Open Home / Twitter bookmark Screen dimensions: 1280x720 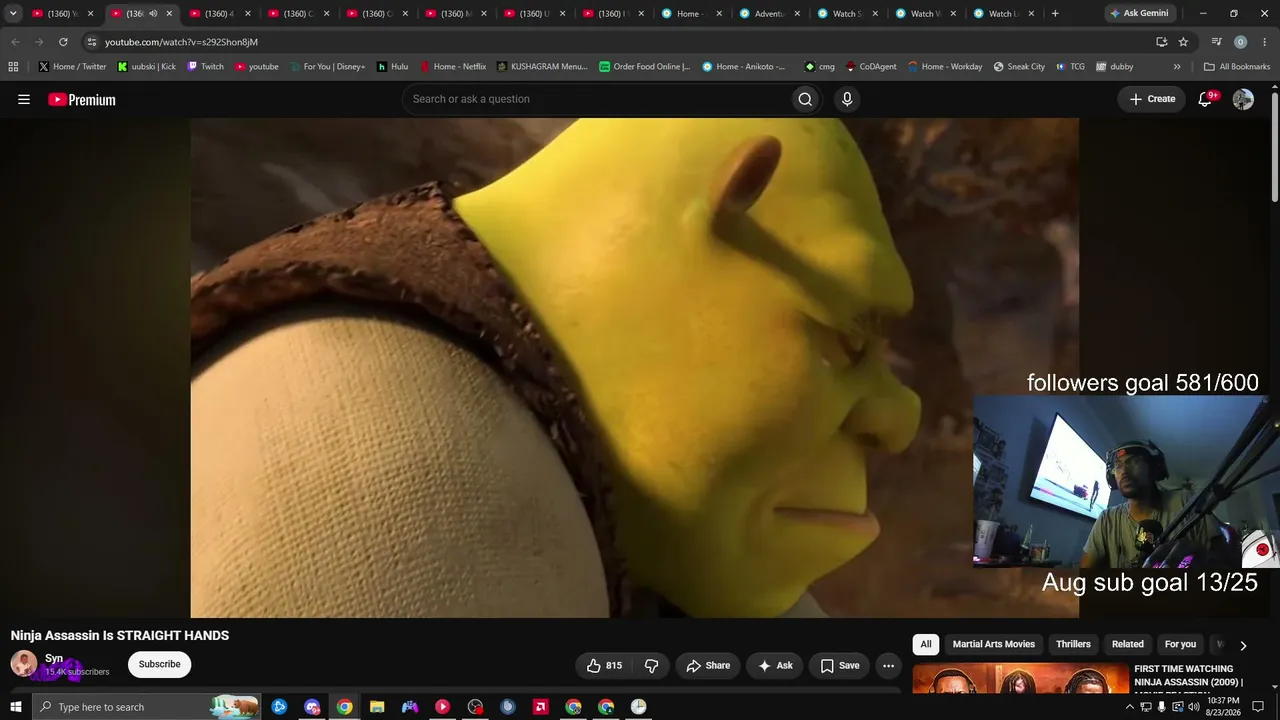click(72, 67)
